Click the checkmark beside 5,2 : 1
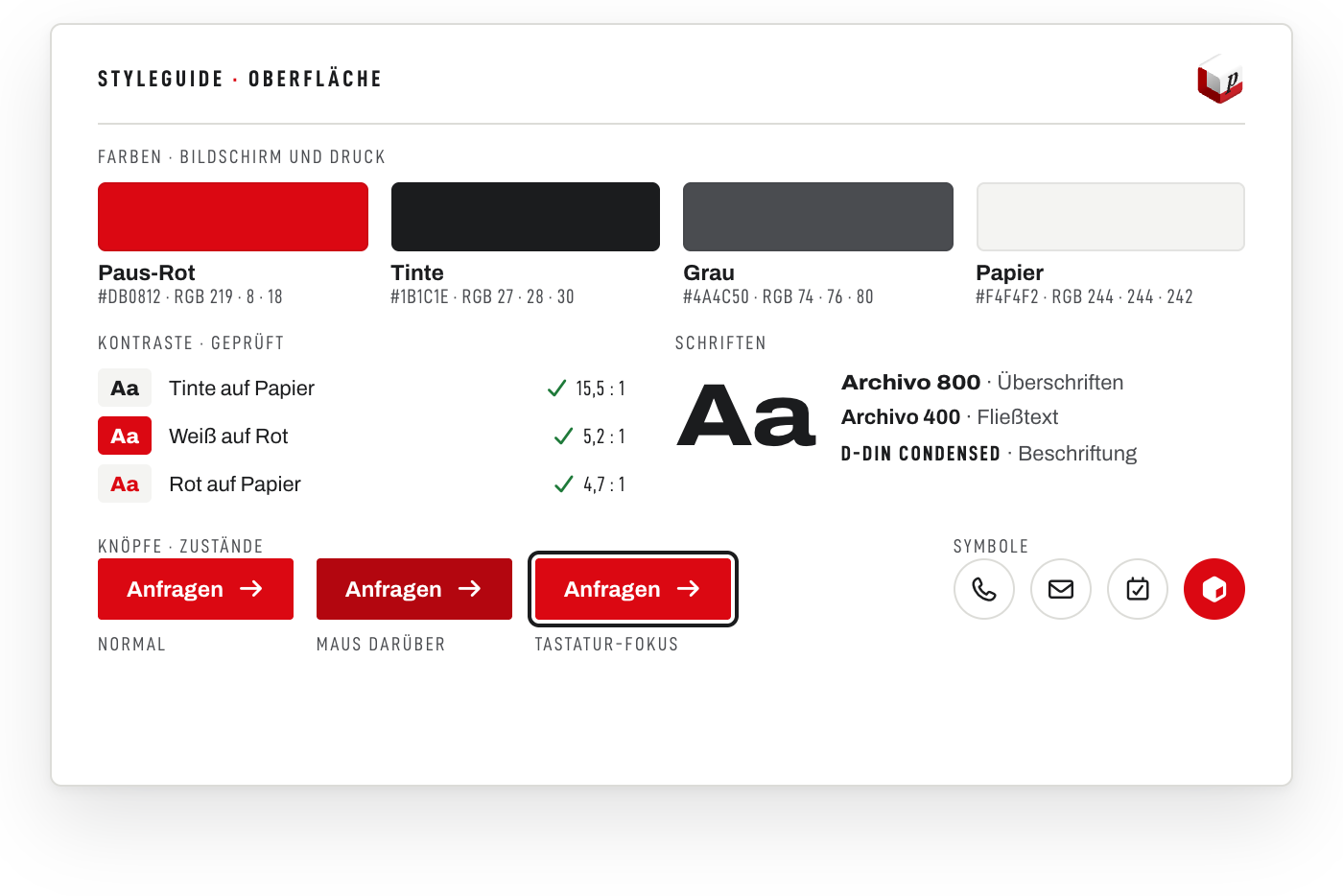Image resolution: width=1343 pixels, height=896 pixels. pyautogui.click(x=563, y=436)
